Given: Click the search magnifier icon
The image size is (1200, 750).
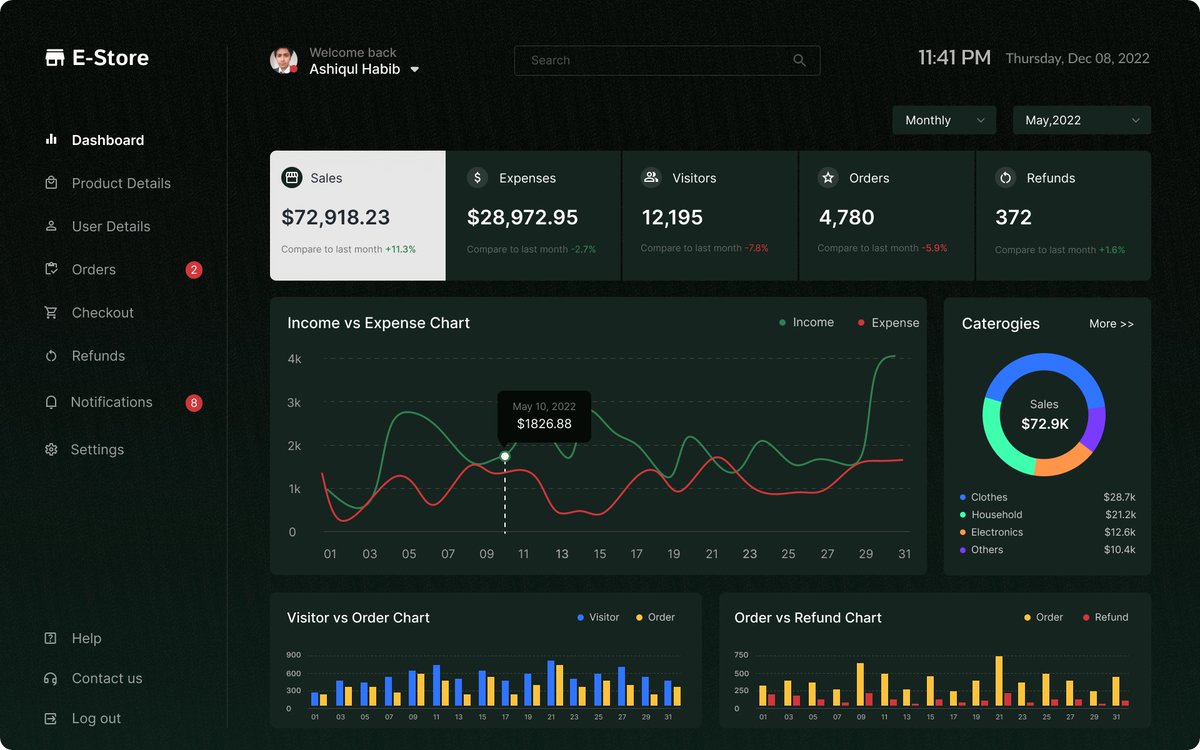Looking at the screenshot, I should point(799,60).
